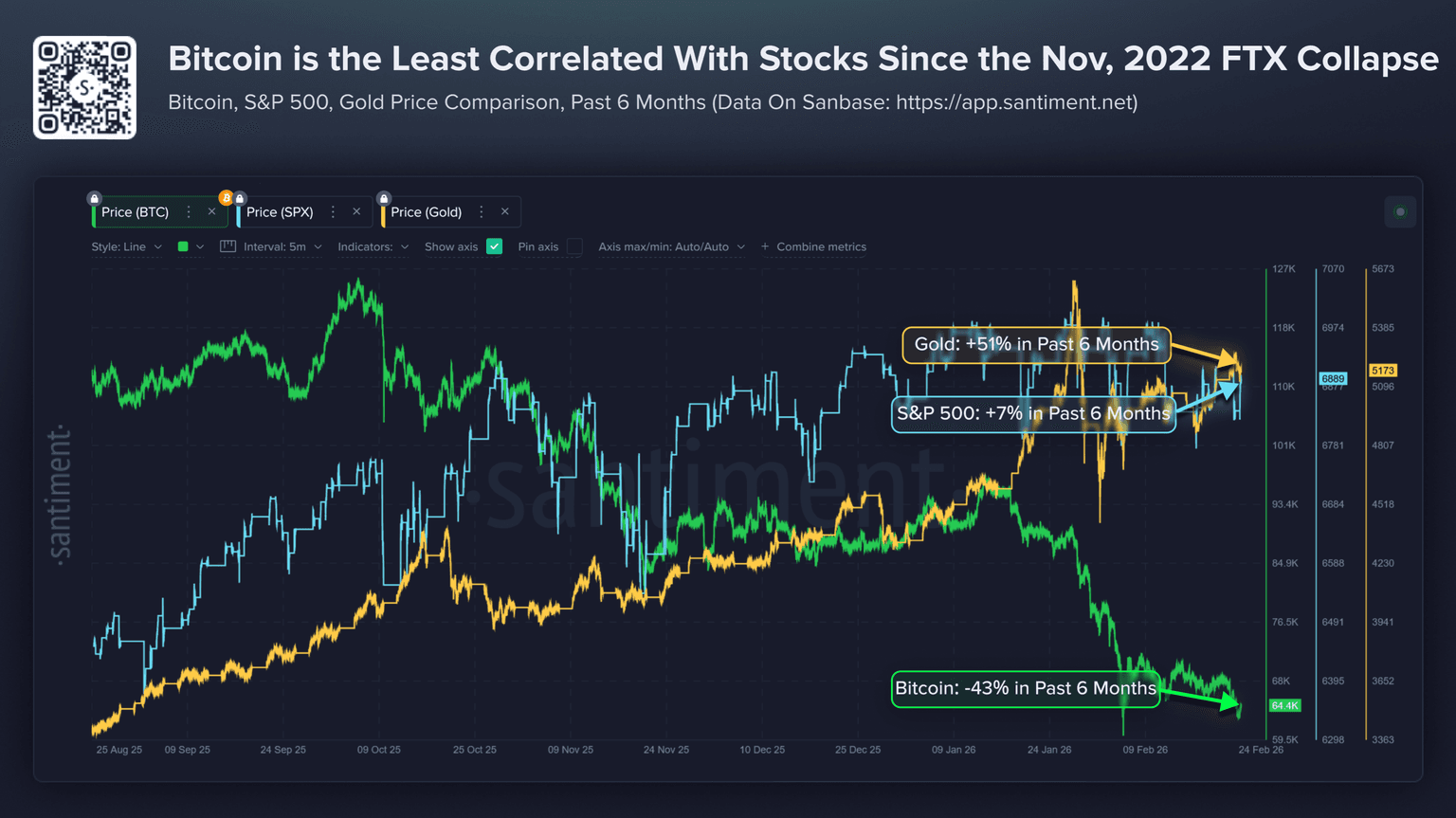The width and height of the screenshot is (1456, 818).
Task: Click the Combine metrics button
Action: point(813,246)
